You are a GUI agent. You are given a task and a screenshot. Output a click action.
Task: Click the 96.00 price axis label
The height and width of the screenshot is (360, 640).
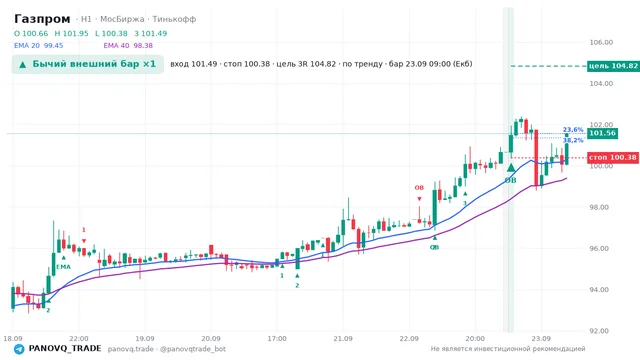coord(598,249)
